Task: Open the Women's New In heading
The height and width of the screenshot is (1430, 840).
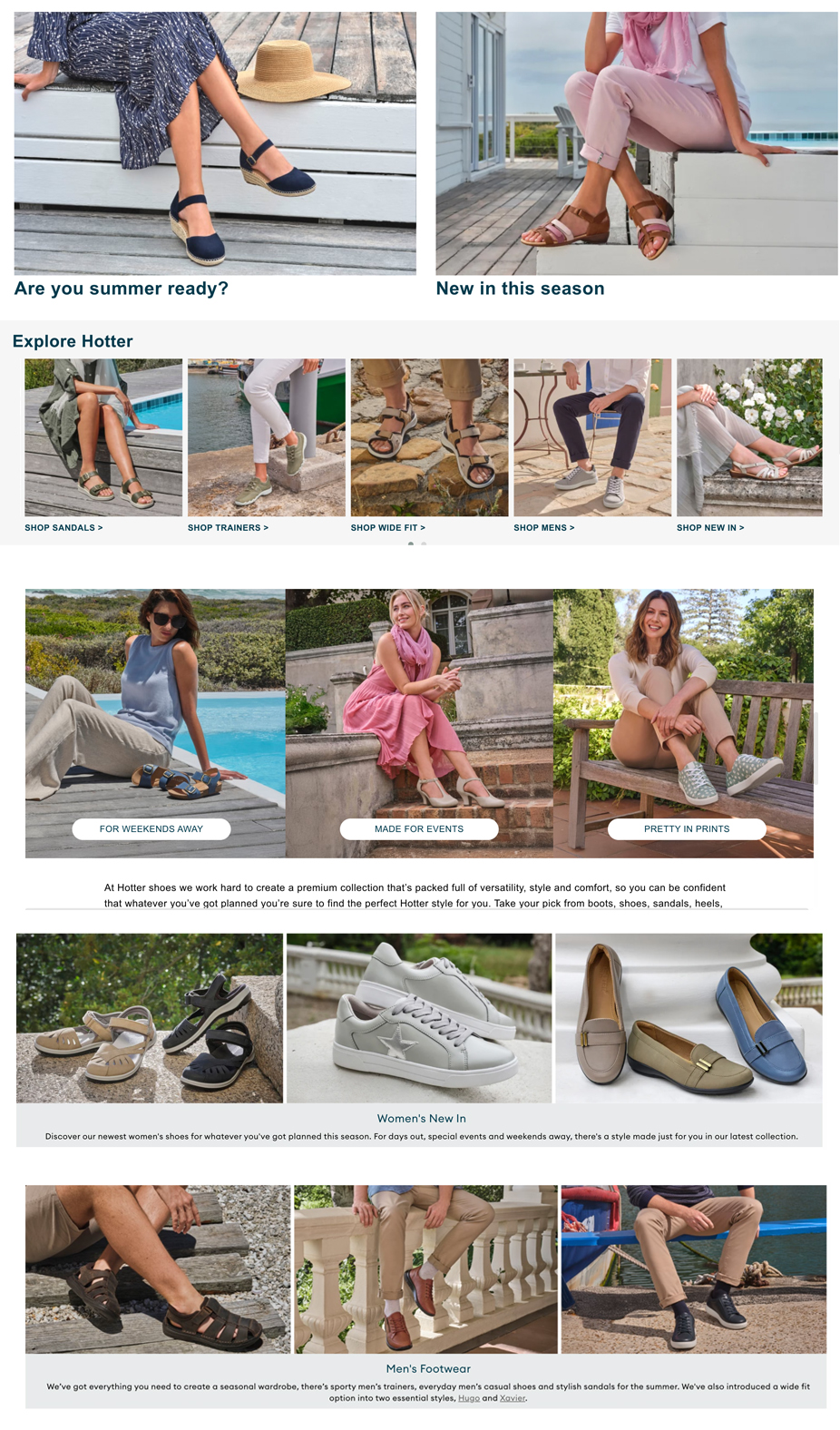Action: coord(422,1119)
